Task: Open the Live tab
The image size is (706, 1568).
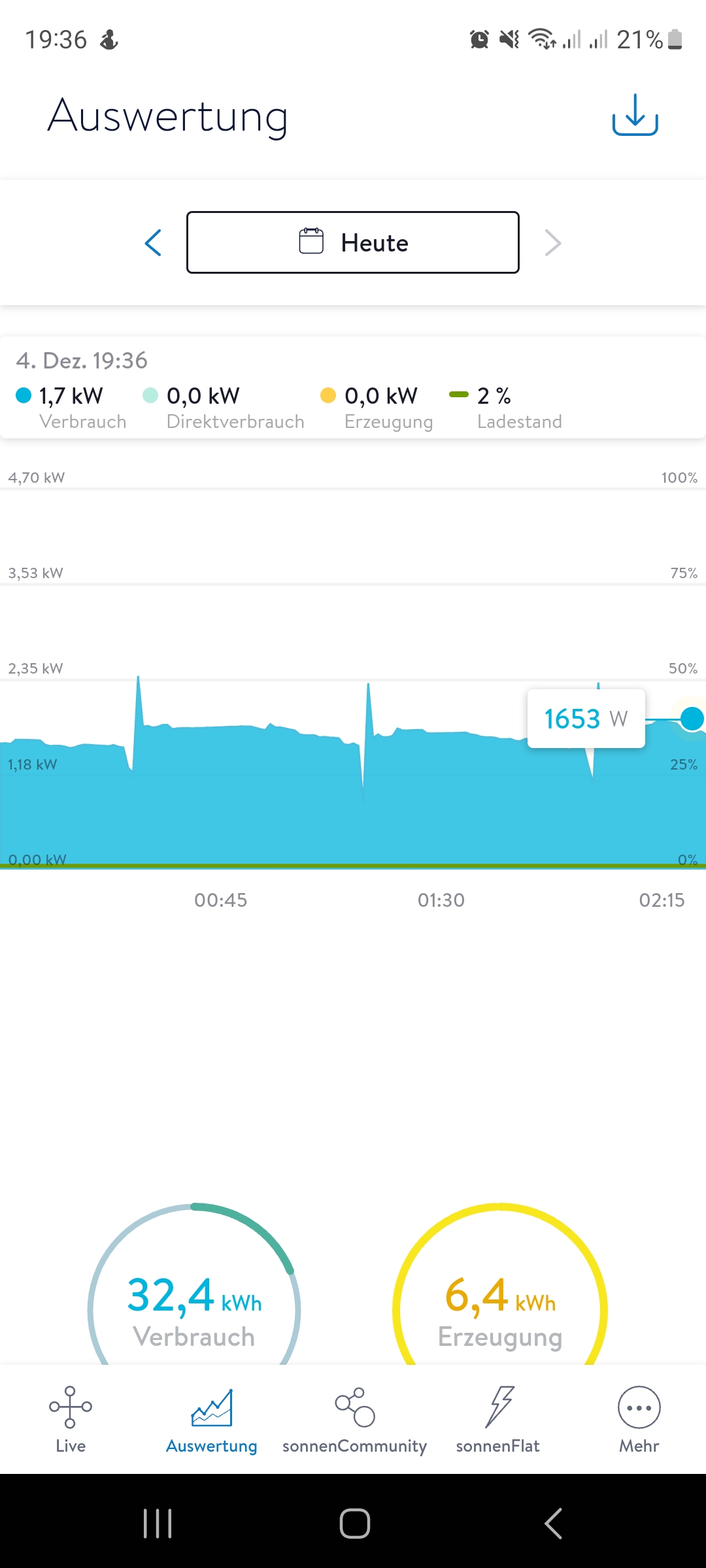Action: click(71, 1419)
